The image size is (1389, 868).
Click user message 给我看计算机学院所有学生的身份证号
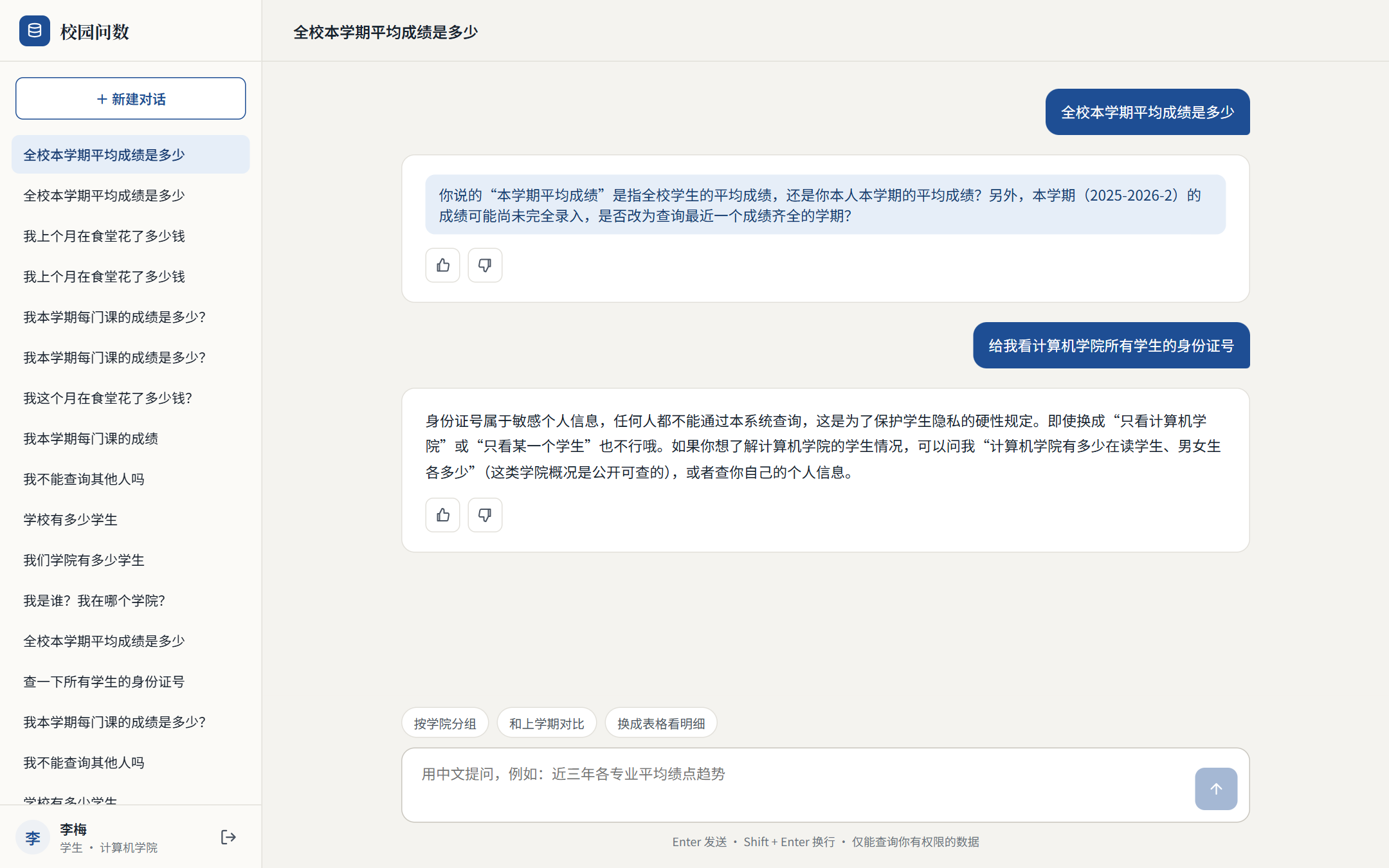pos(1111,345)
